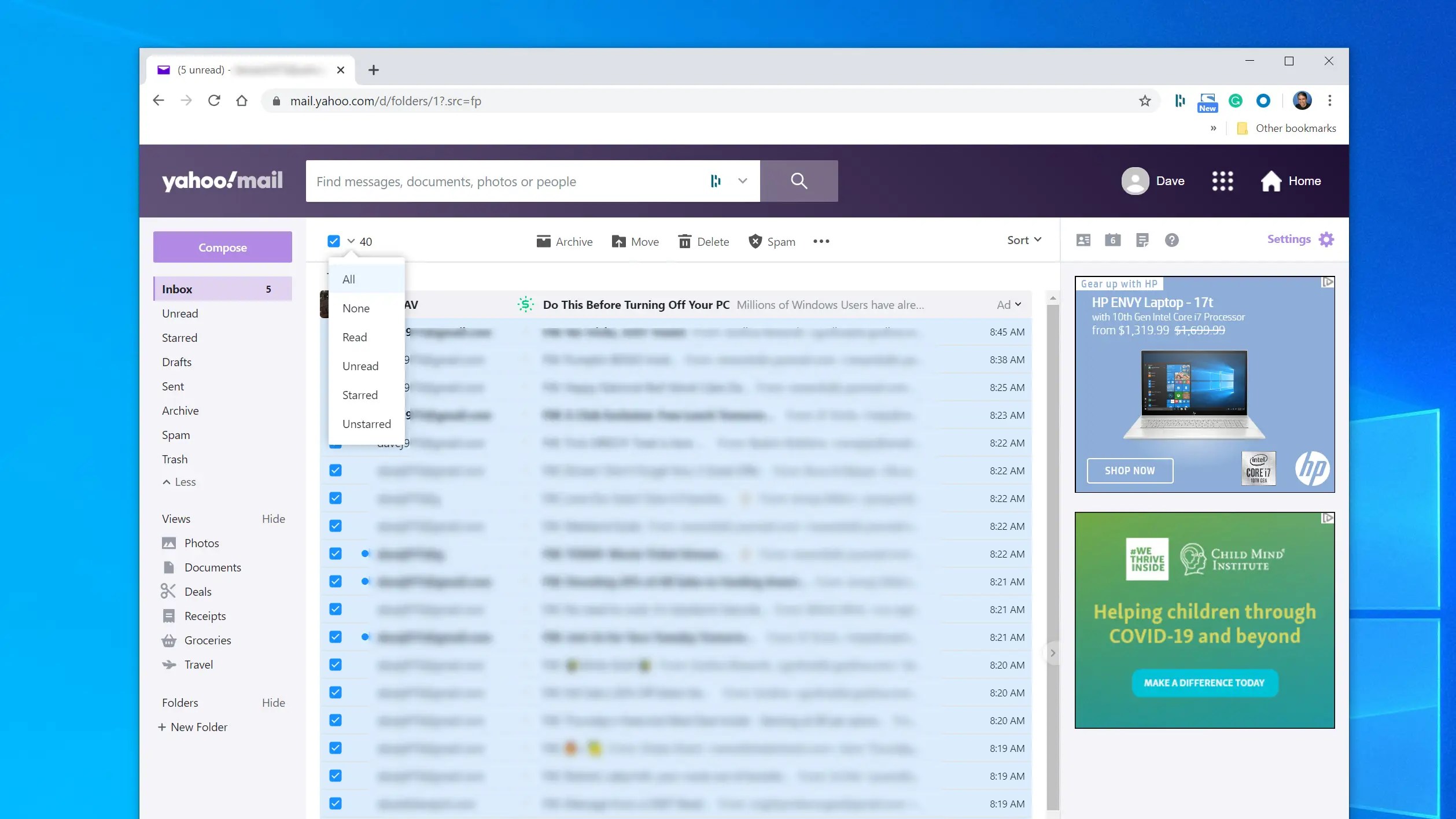Open the Move to folder option
The width and height of the screenshot is (1456, 819).
coord(635,241)
